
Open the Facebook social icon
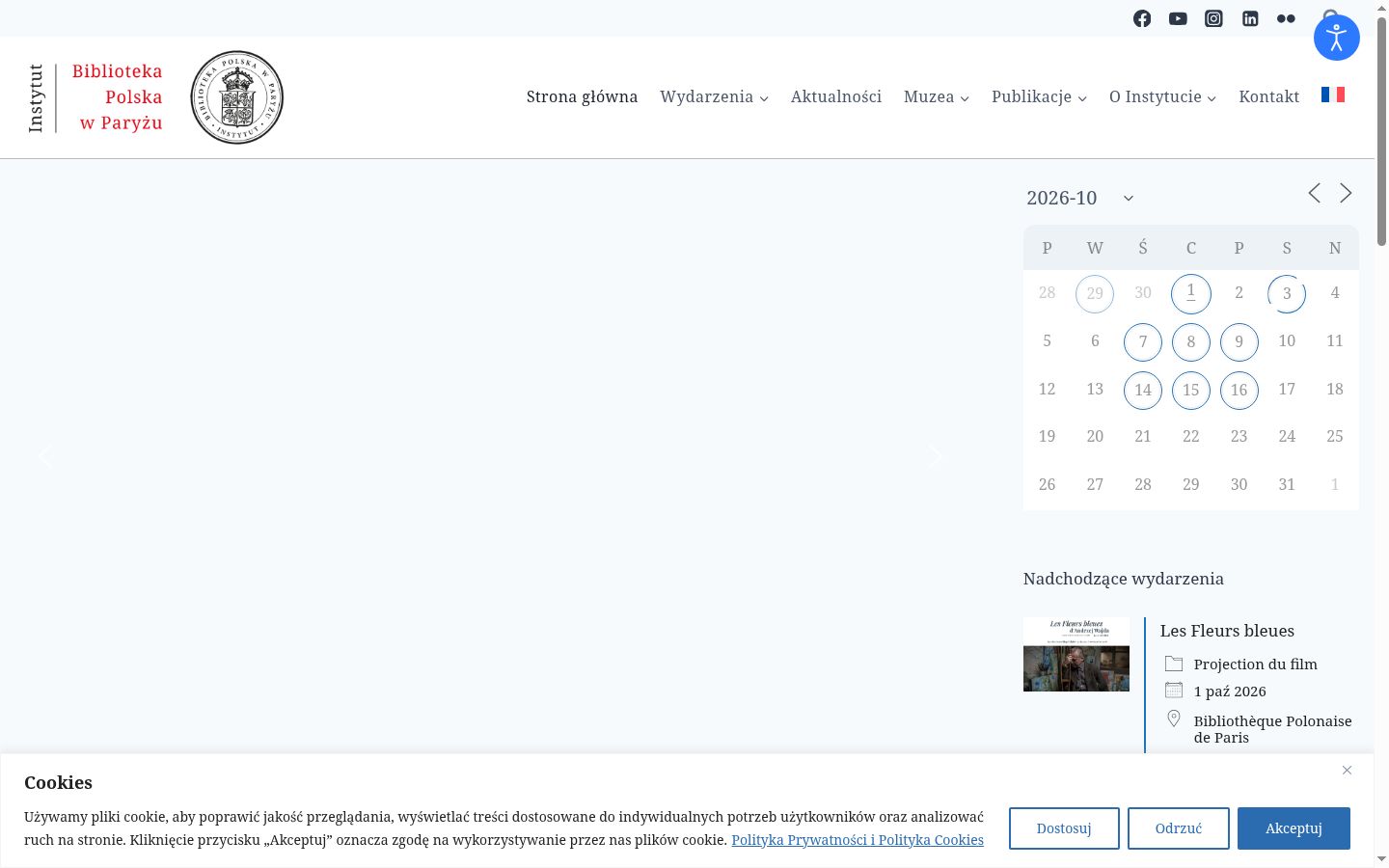click(x=1142, y=18)
